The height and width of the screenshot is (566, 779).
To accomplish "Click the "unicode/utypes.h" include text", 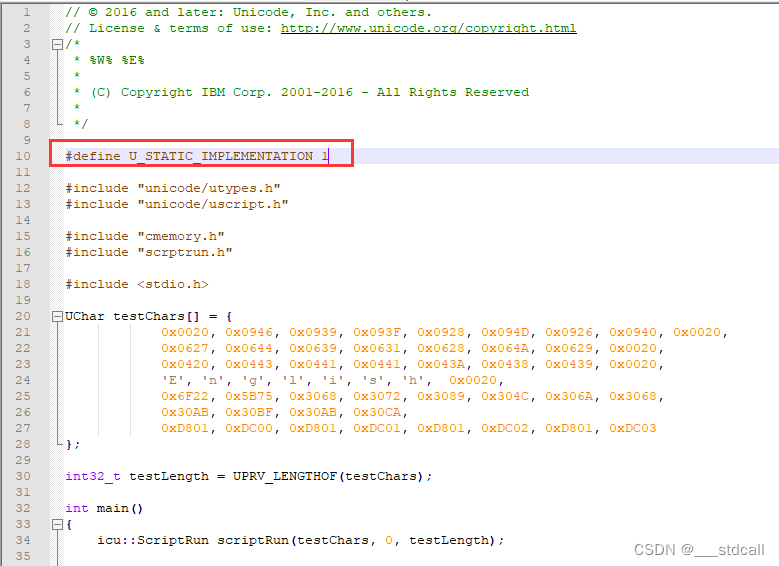I will point(209,188).
